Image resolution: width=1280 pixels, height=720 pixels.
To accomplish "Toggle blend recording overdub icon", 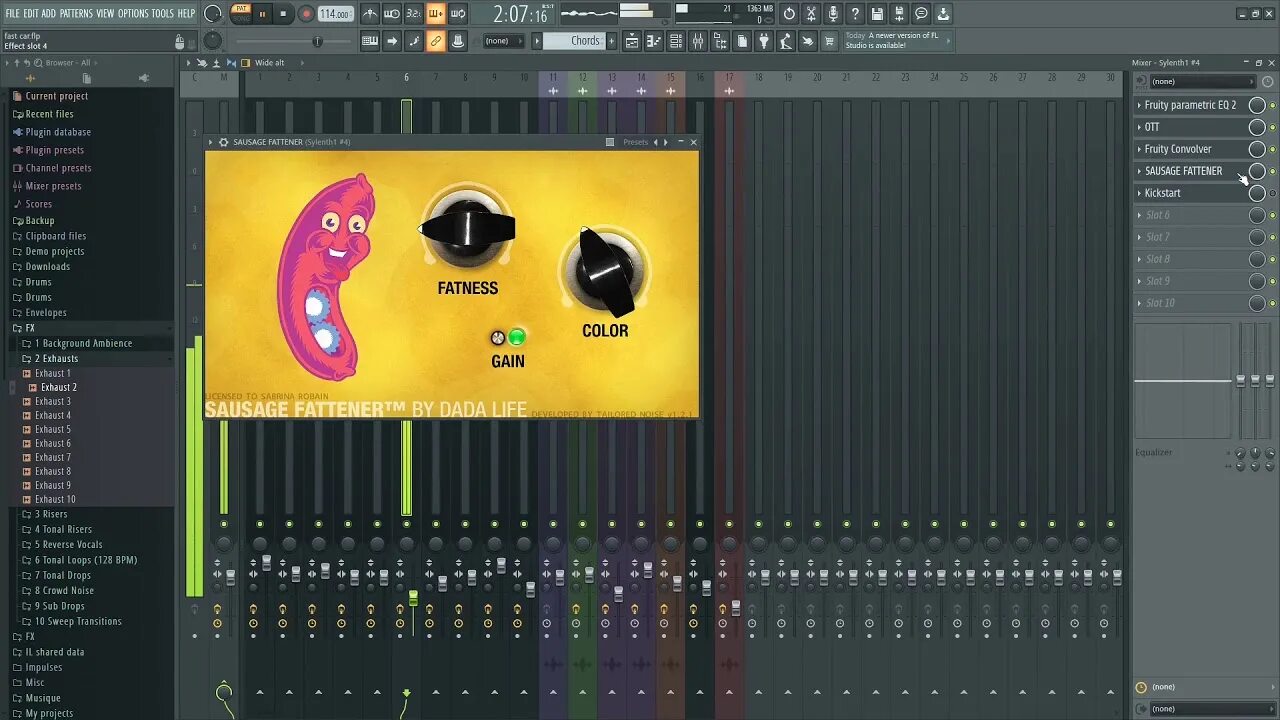I will 436,13.
